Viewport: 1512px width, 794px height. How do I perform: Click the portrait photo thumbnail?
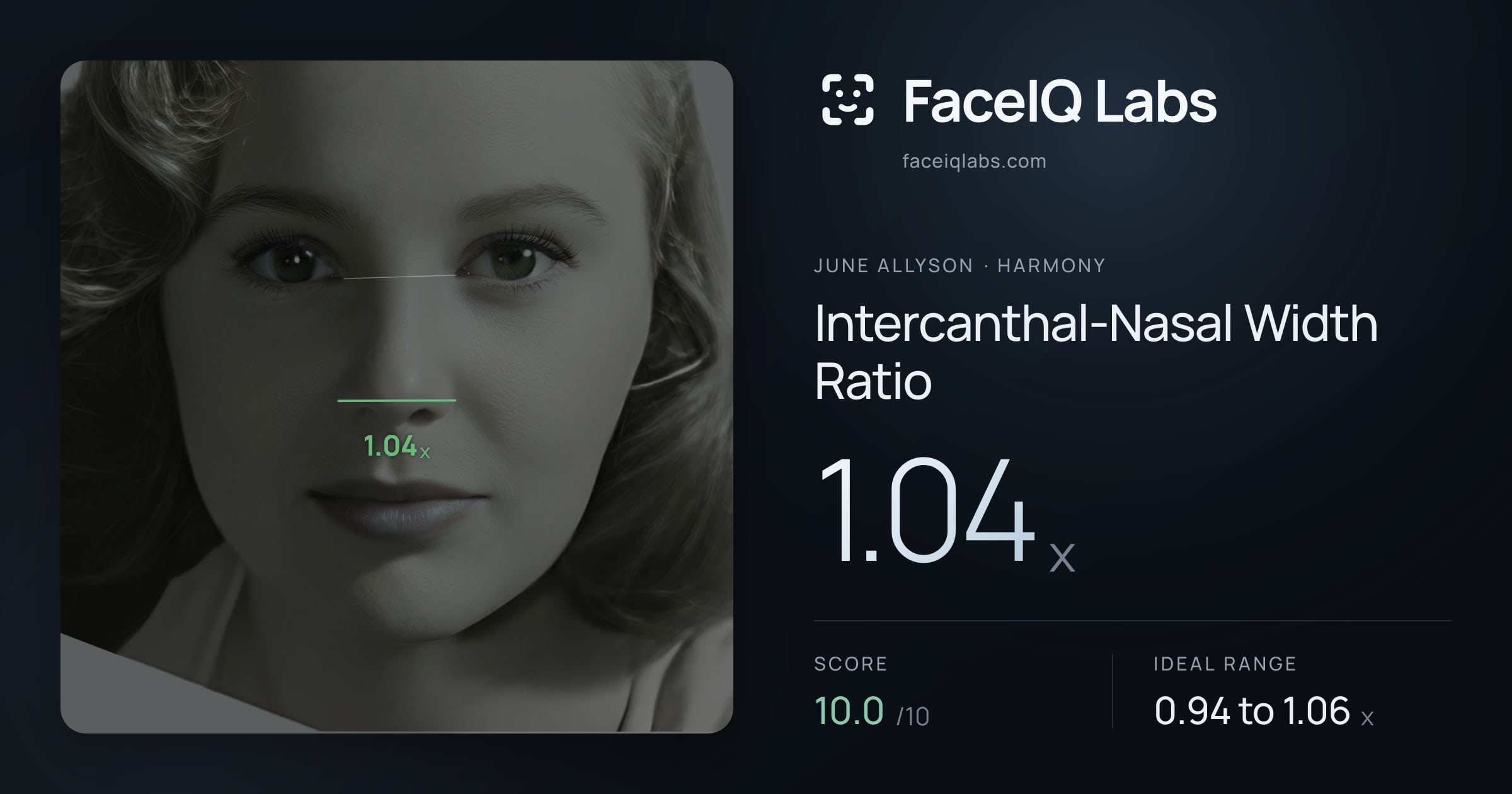coord(397,397)
